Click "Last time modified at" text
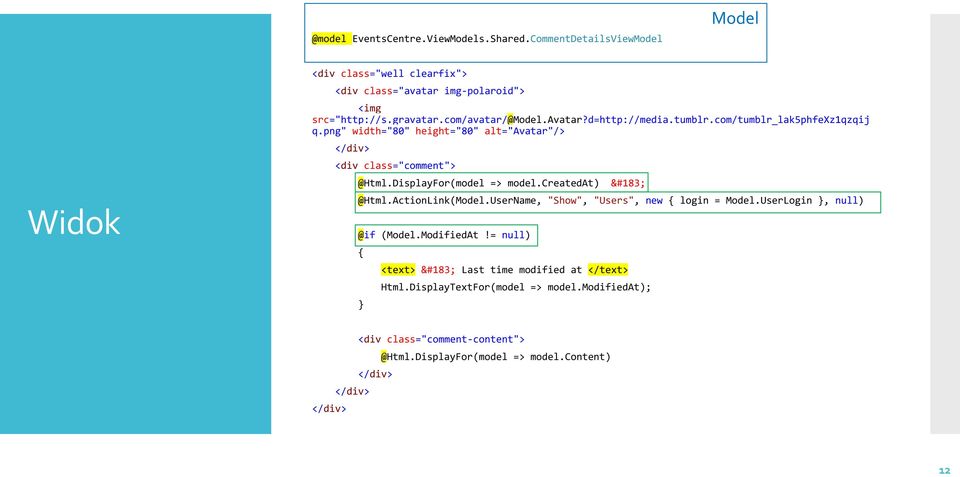Viewport: 960px width, 477px height. [522, 270]
